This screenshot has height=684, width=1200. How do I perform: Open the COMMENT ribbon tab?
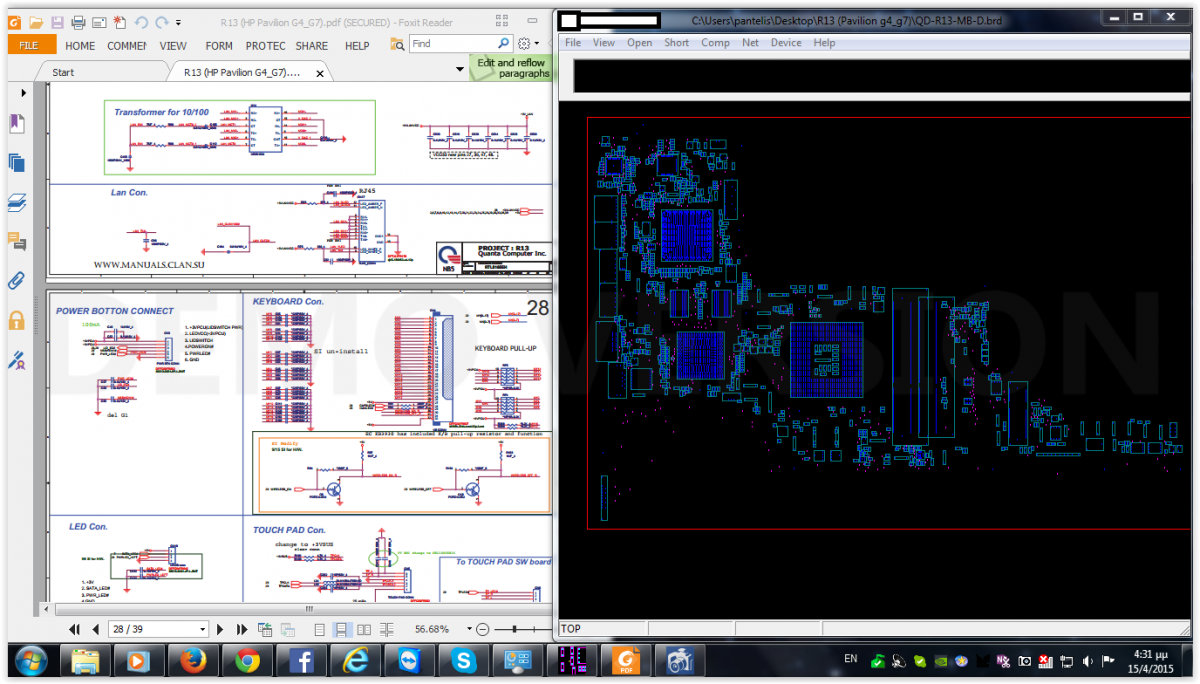127,45
